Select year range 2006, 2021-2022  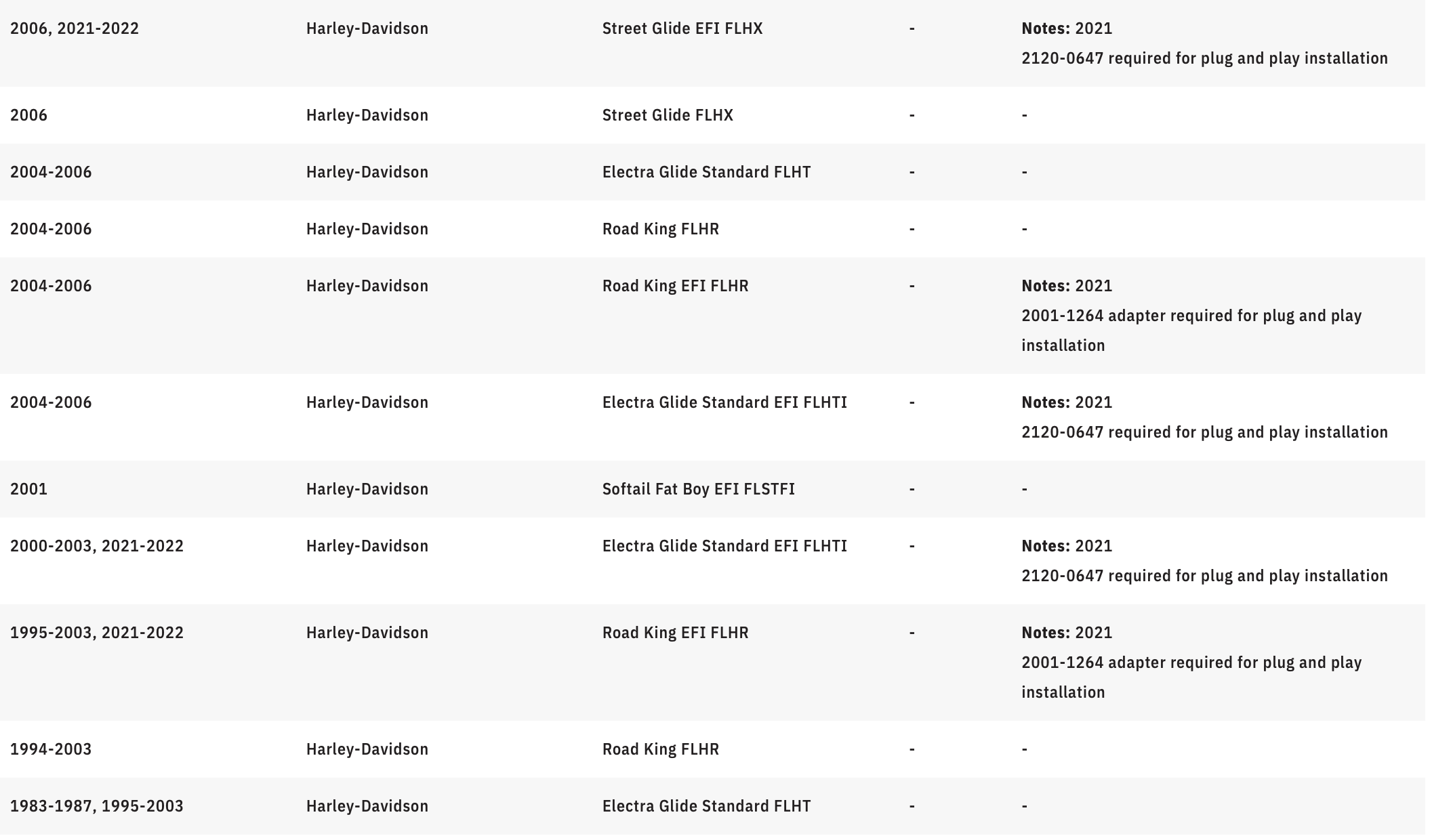pyautogui.click(x=75, y=28)
